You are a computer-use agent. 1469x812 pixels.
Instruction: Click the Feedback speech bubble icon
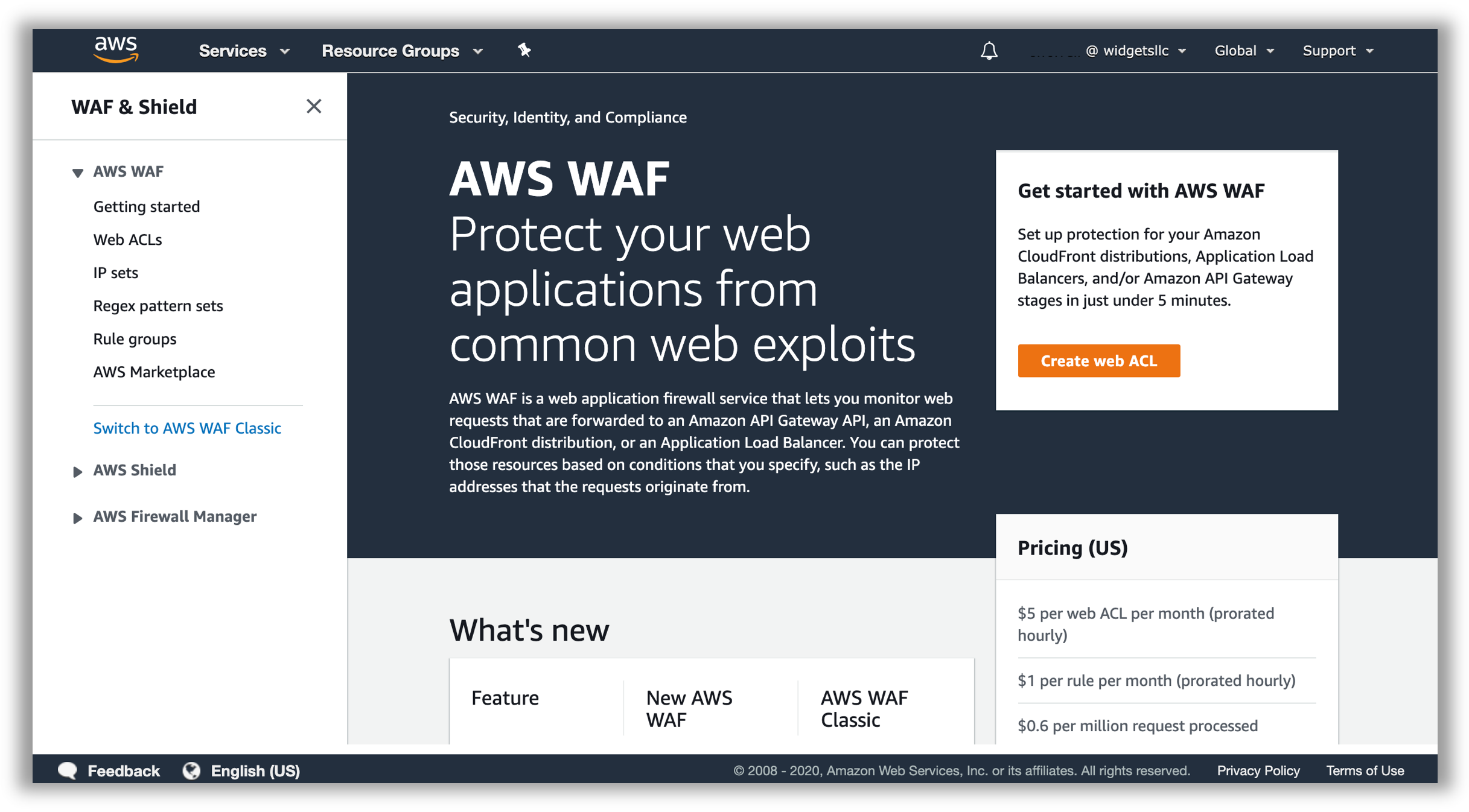(x=68, y=770)
